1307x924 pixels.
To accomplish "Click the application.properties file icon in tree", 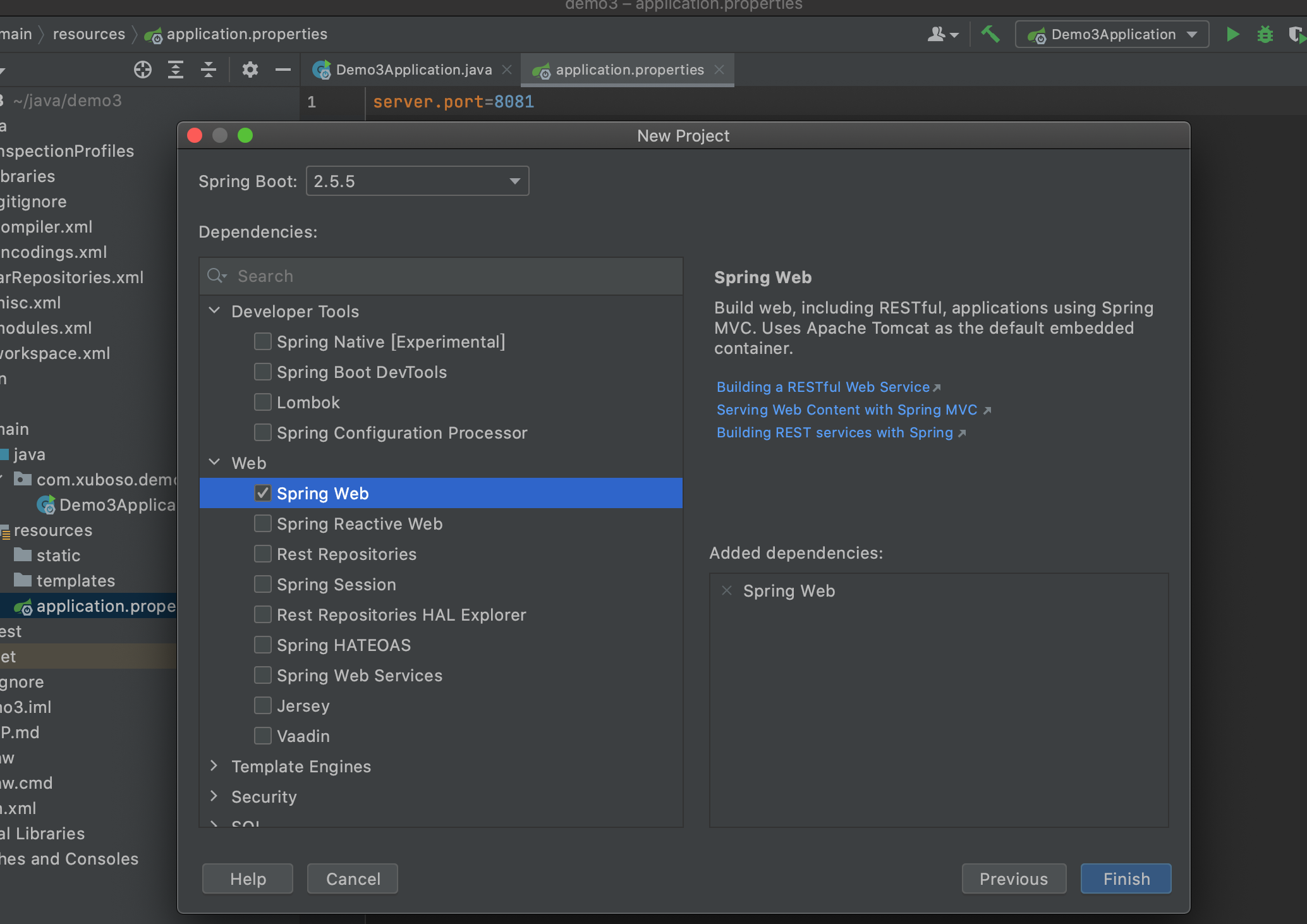I will pyautogui.click(x=23, y=607).
